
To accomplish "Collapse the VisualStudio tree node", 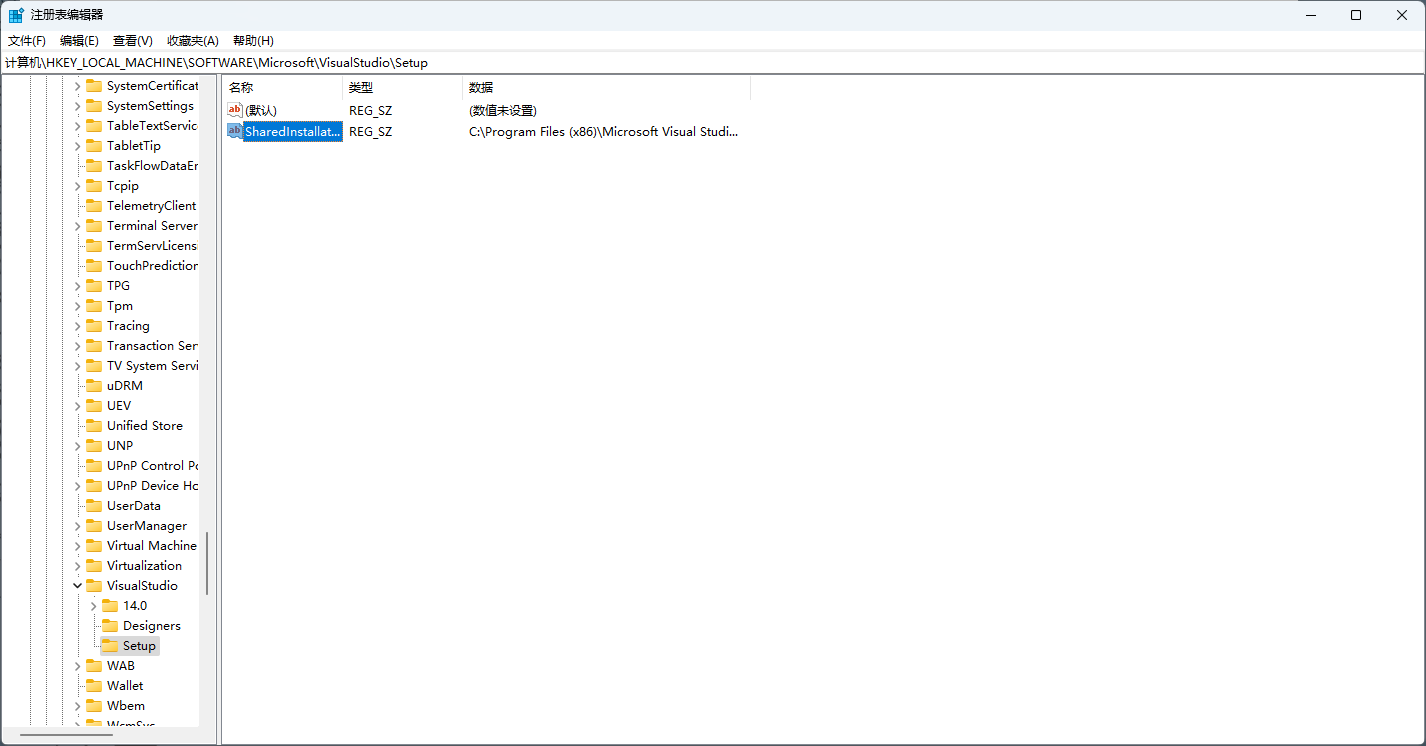I will pyautogui.click(x=77, y=586).
